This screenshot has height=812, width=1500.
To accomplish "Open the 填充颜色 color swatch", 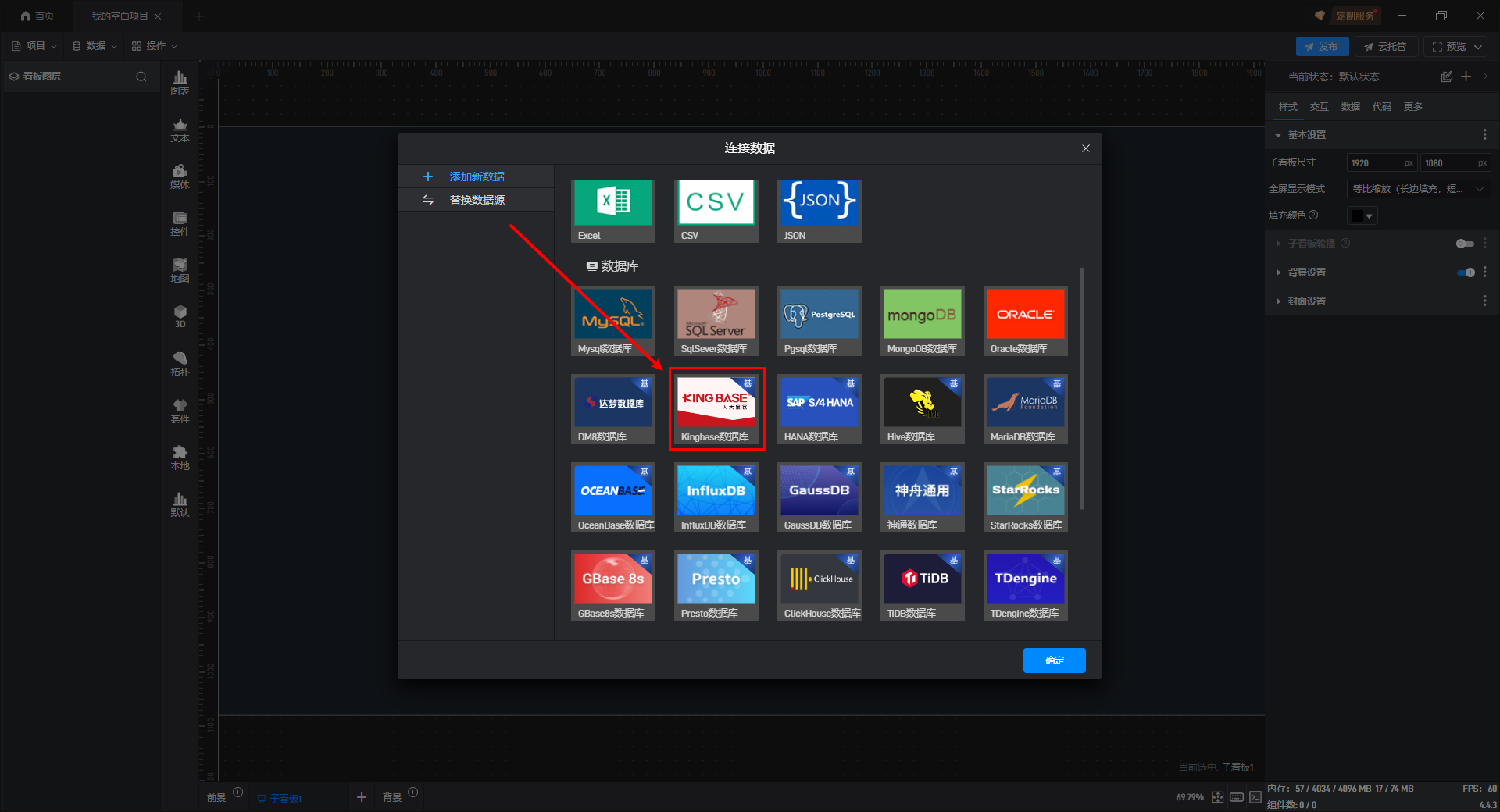I will point(1362,215).
